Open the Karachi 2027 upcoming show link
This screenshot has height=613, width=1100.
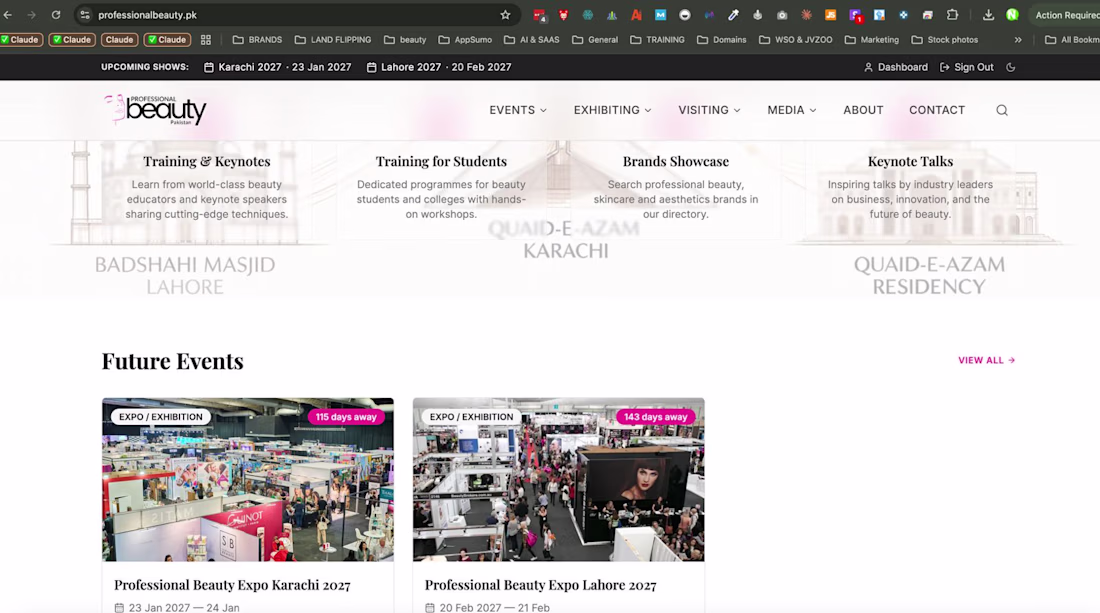[x=277, y=67]
